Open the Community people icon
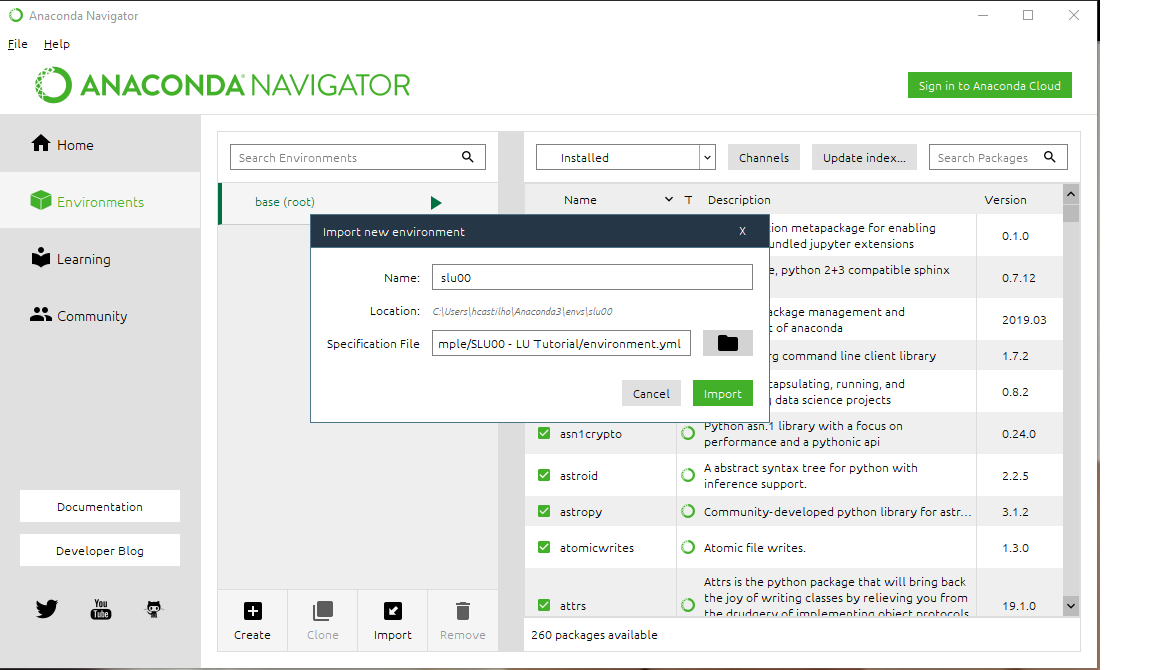This screenshot has height=670, width=1152. (41, 314)
